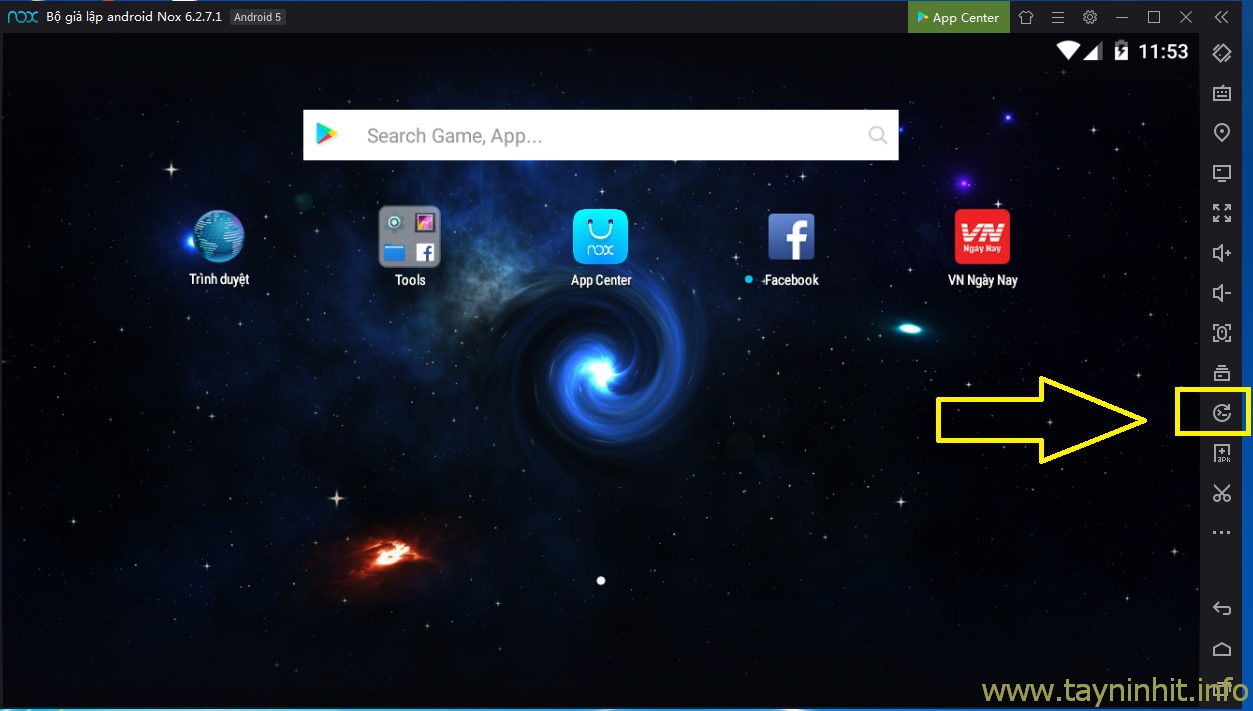Screen dimensions: 1253x711
Task: Launch the VN Ngày Nay app
Action: coord(982,237)
